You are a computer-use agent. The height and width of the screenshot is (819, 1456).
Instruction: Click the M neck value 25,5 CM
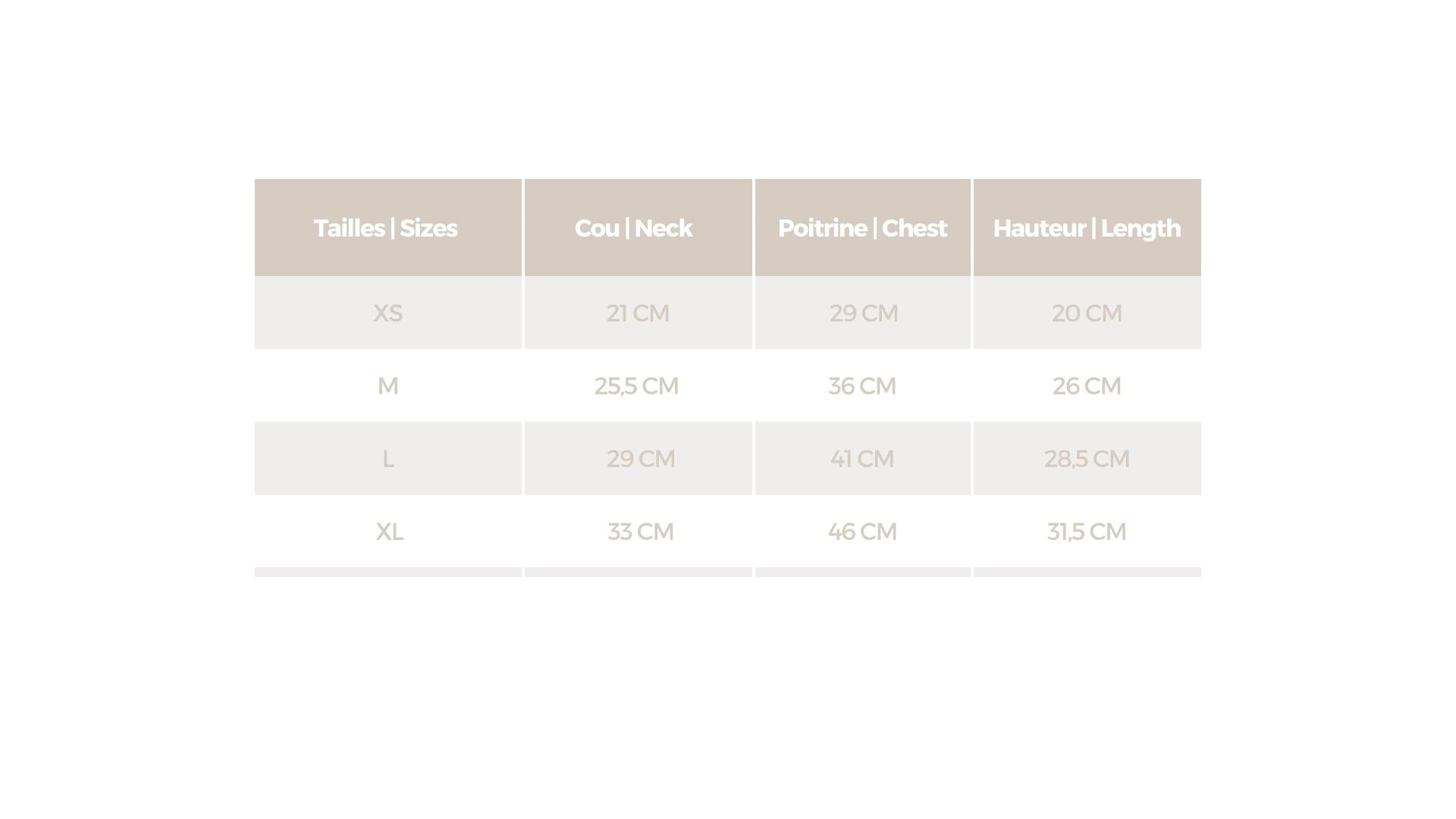pyautogui.click(x=636, y=386)
